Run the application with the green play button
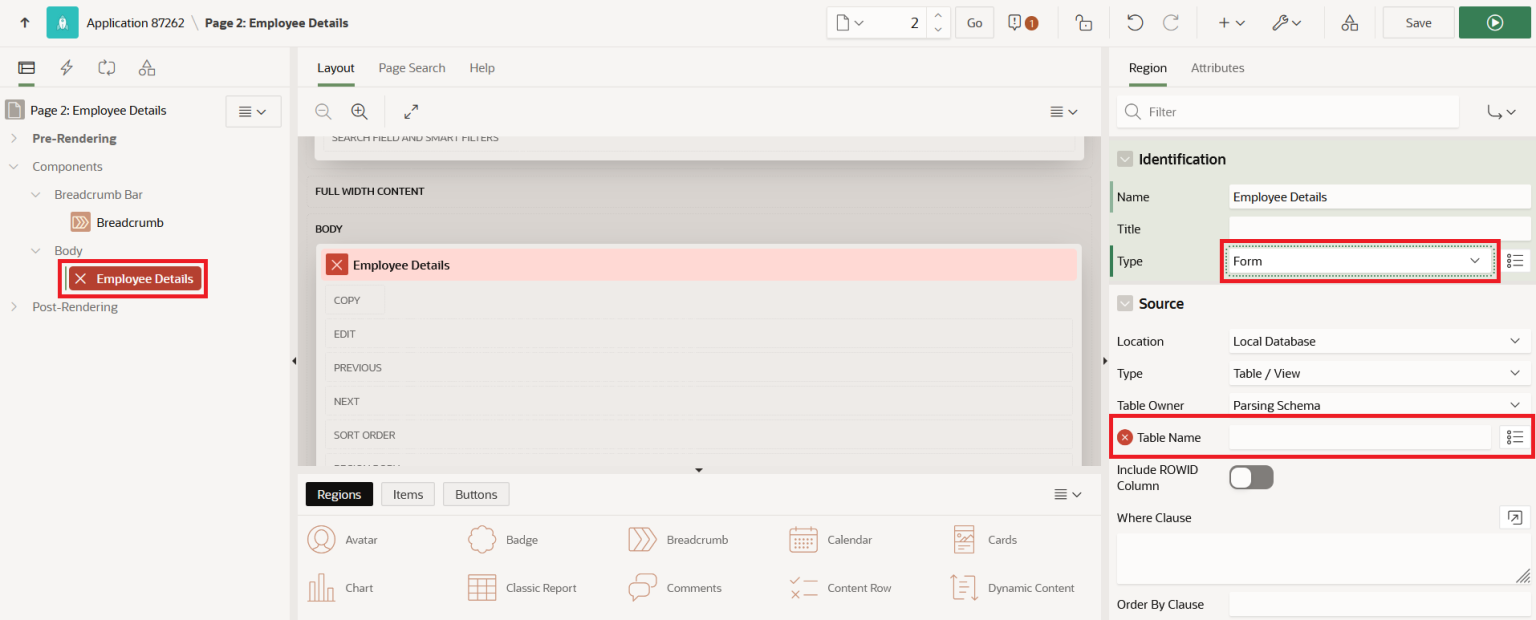This screenshot has height=620, width=1536. point(1494,22)
